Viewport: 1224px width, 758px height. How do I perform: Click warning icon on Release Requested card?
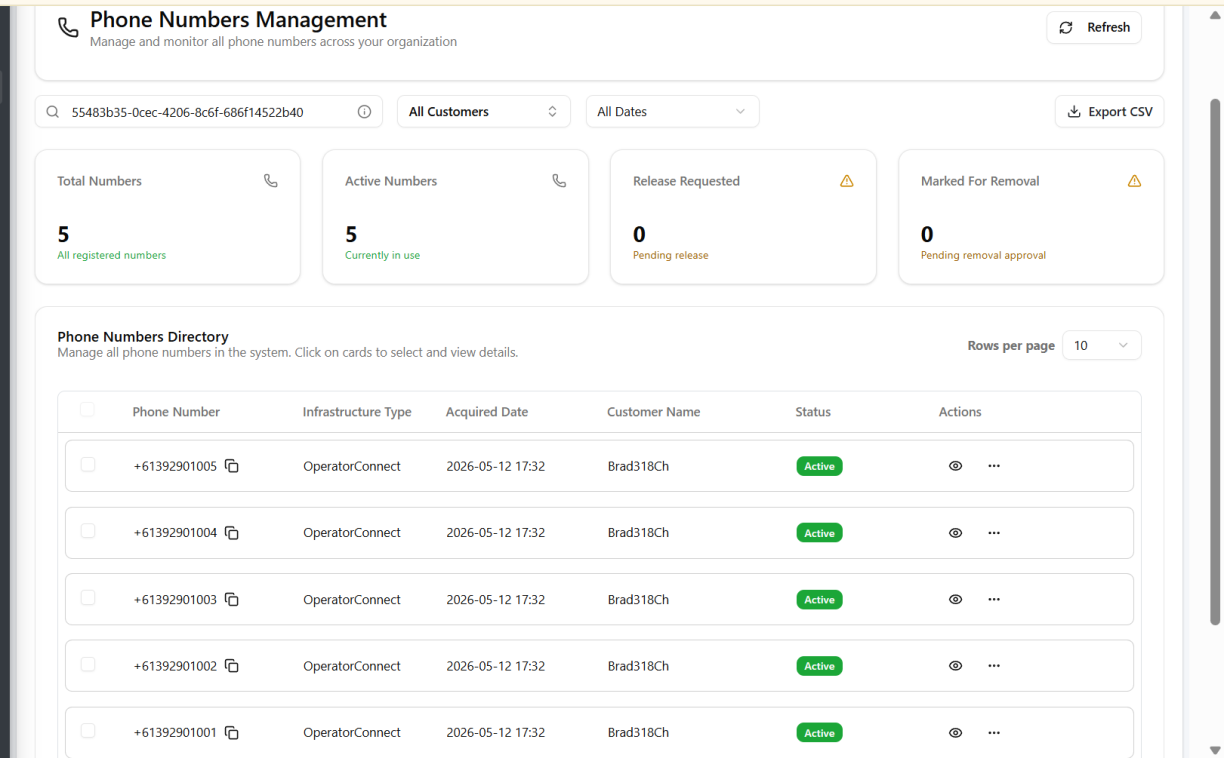pos(847,181)
